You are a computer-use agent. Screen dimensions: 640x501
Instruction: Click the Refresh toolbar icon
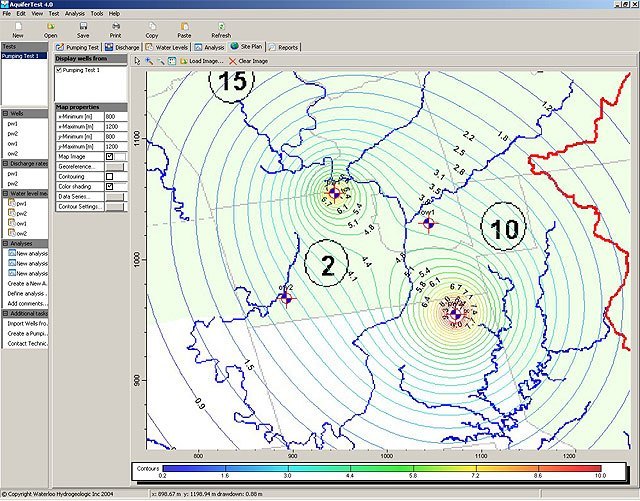coord(221,27)
